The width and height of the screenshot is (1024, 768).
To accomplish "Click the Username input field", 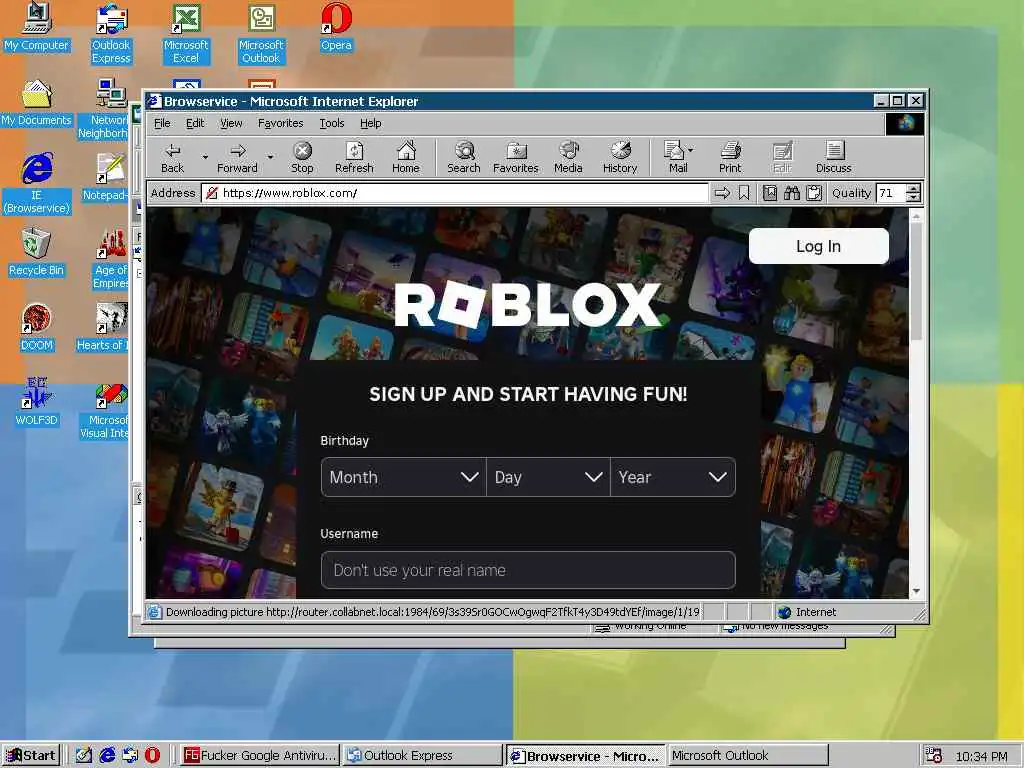I will click(x=528, y=570).
